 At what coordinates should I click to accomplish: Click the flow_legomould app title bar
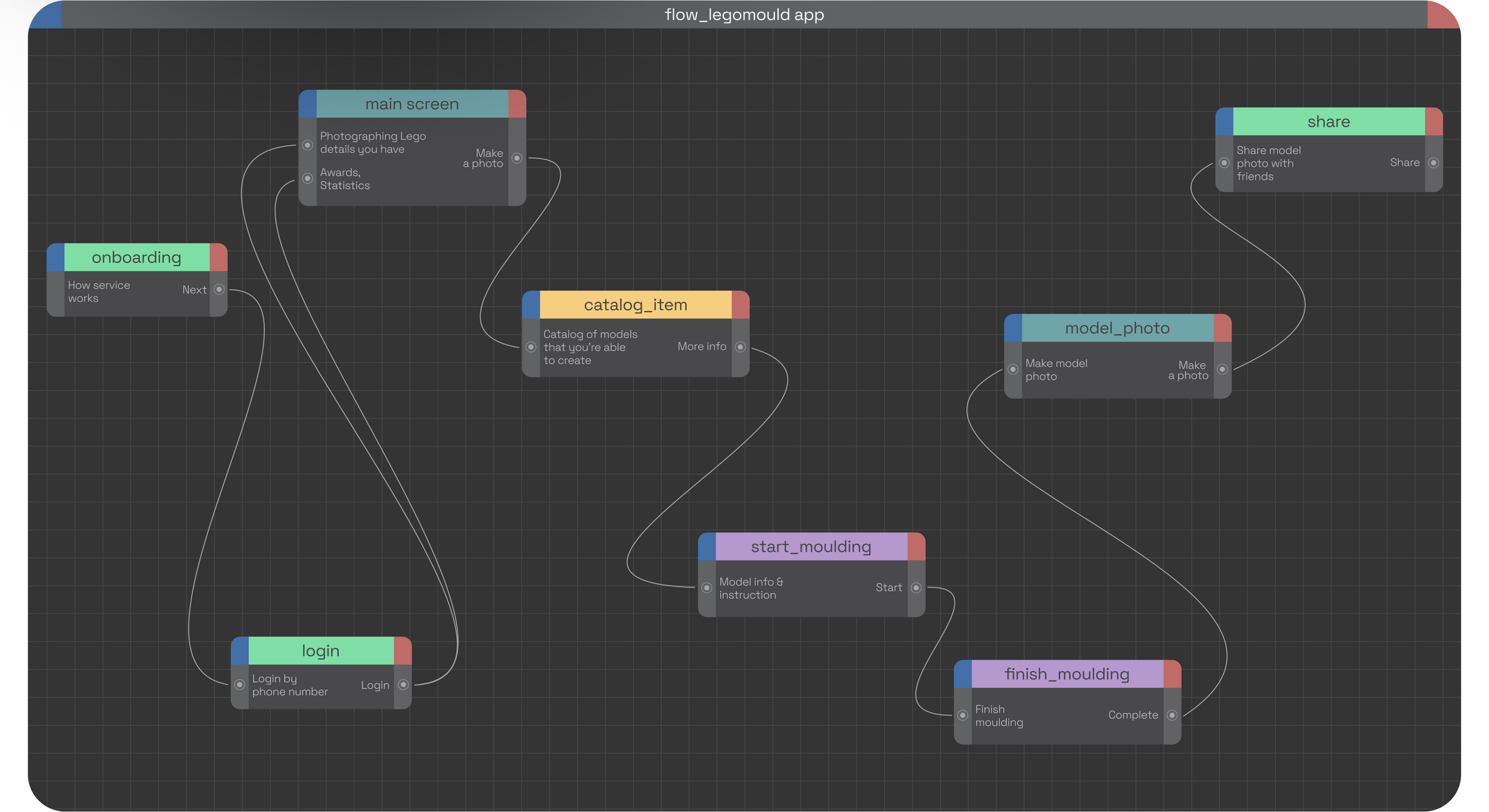click(744, 14)
